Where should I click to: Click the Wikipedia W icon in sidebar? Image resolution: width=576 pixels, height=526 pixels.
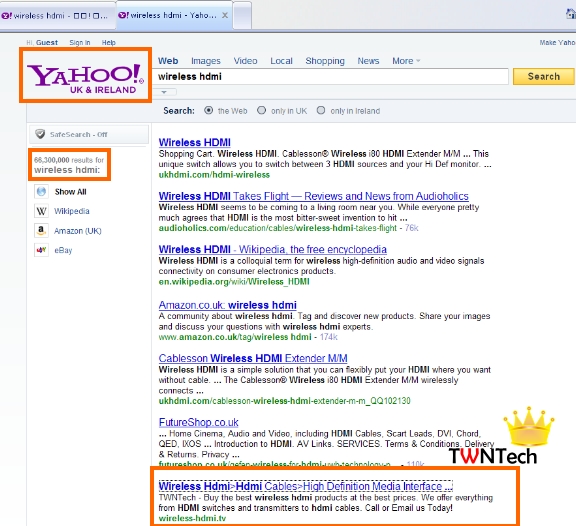pos(42,211)
